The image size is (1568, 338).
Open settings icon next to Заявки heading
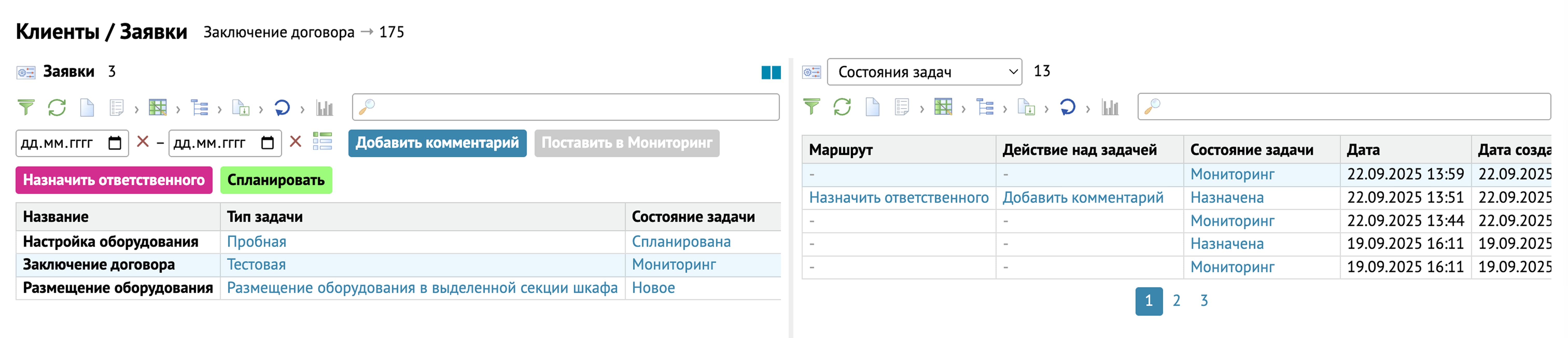(x=26, y=73)
